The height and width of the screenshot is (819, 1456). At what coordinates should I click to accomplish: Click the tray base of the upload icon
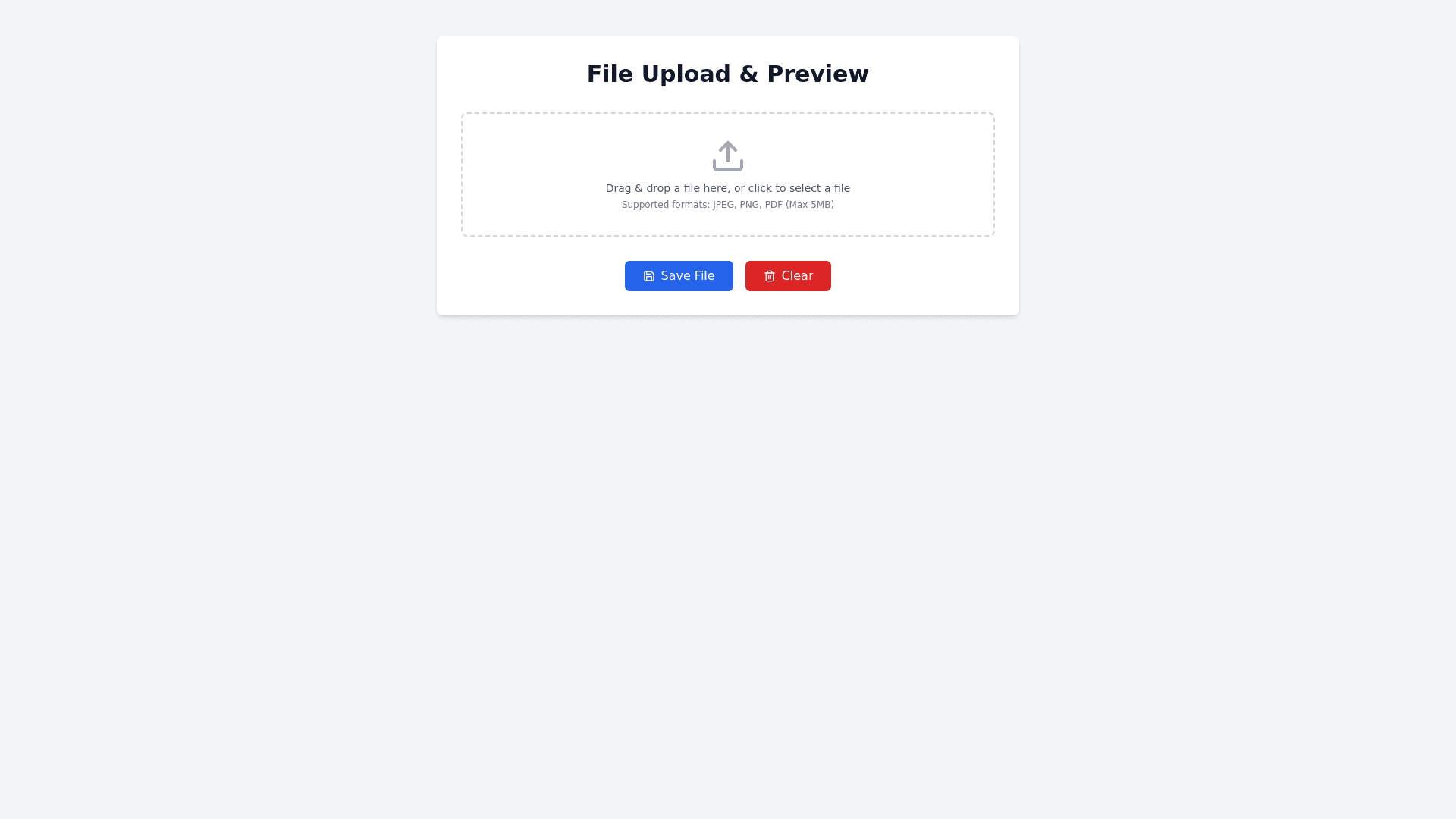728,166
